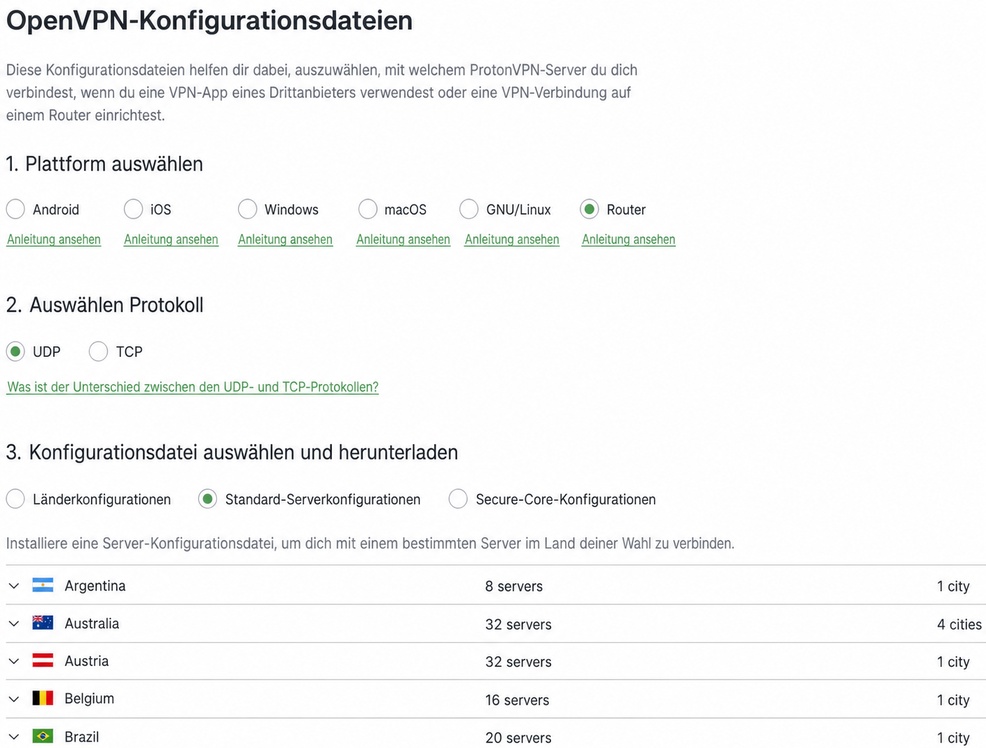Open the UDP vs TCP difference link

tap(192, 387)
